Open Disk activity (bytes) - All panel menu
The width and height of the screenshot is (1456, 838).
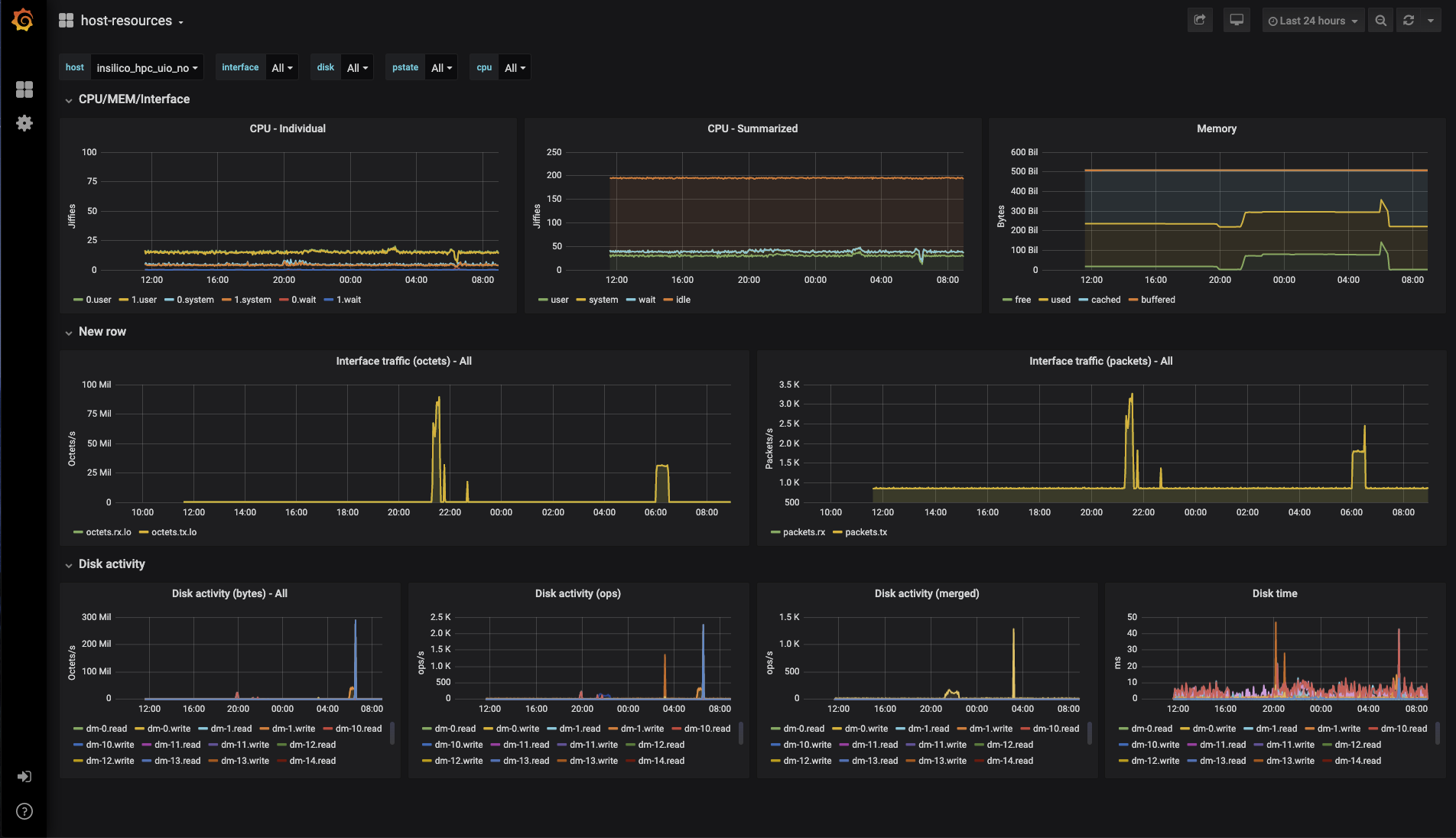[x=229, y=593]
